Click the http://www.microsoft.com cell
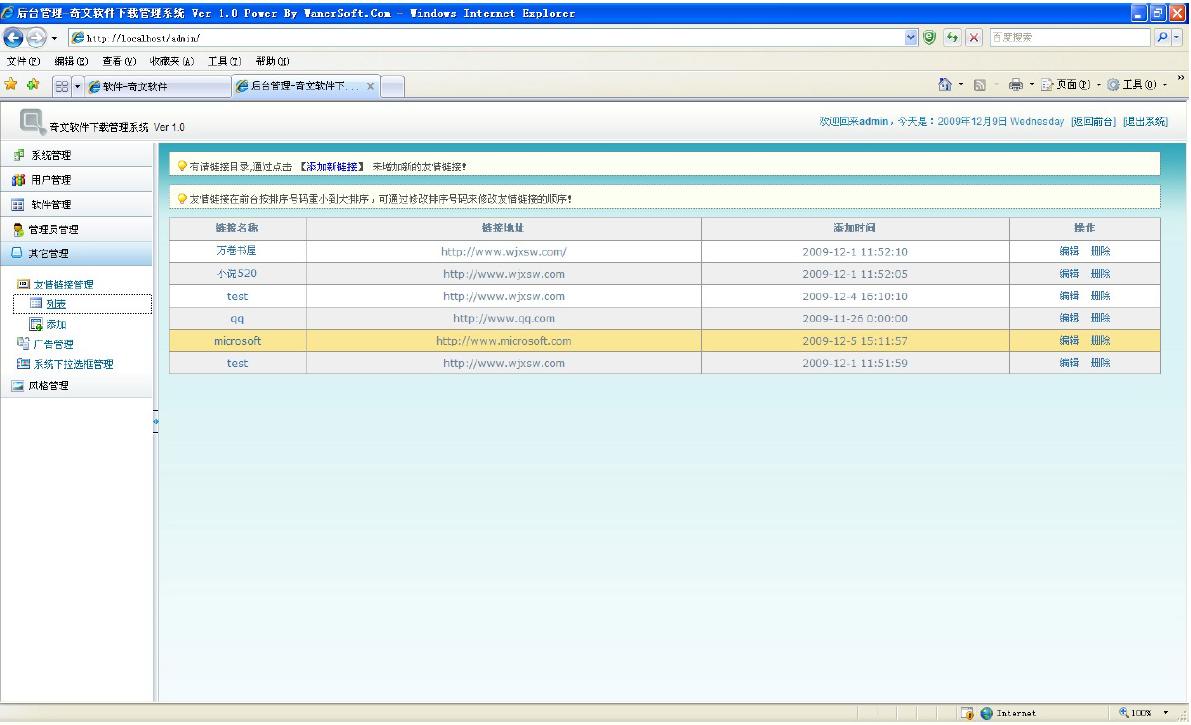Screen dimensions: 1191x725 coord(504,341)
